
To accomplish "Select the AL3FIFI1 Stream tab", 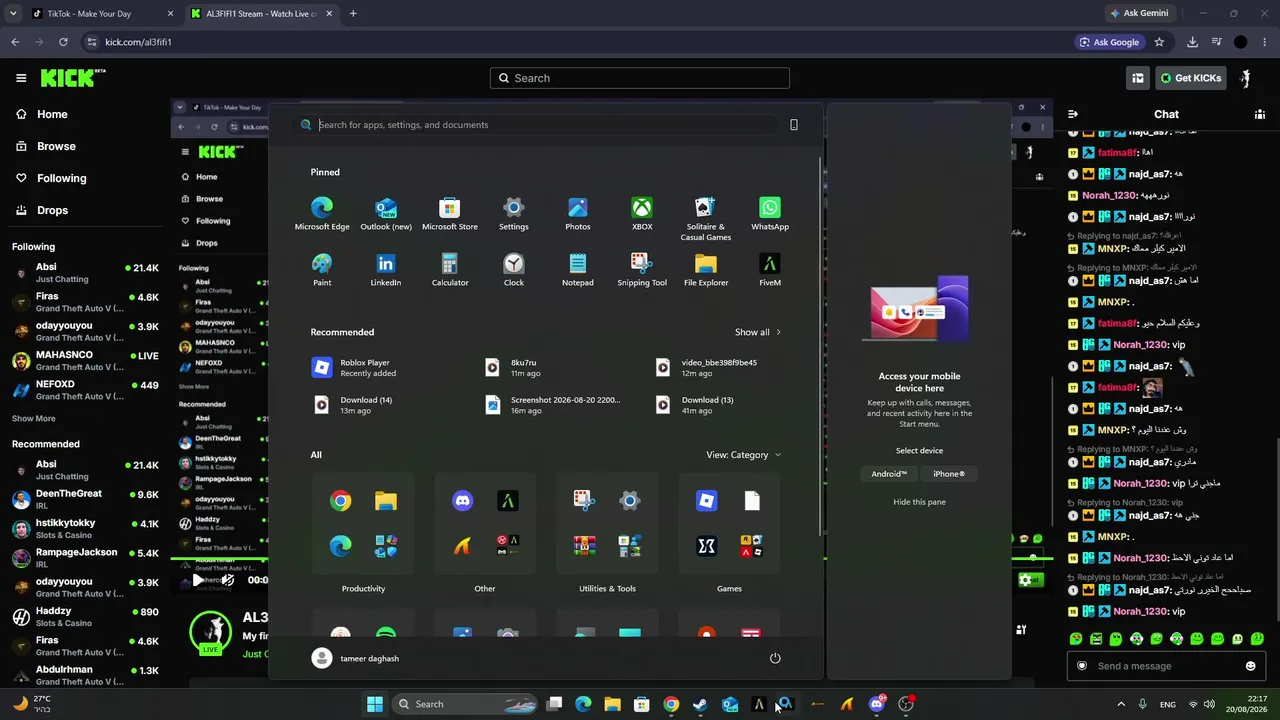I will [x=261, y=14].
